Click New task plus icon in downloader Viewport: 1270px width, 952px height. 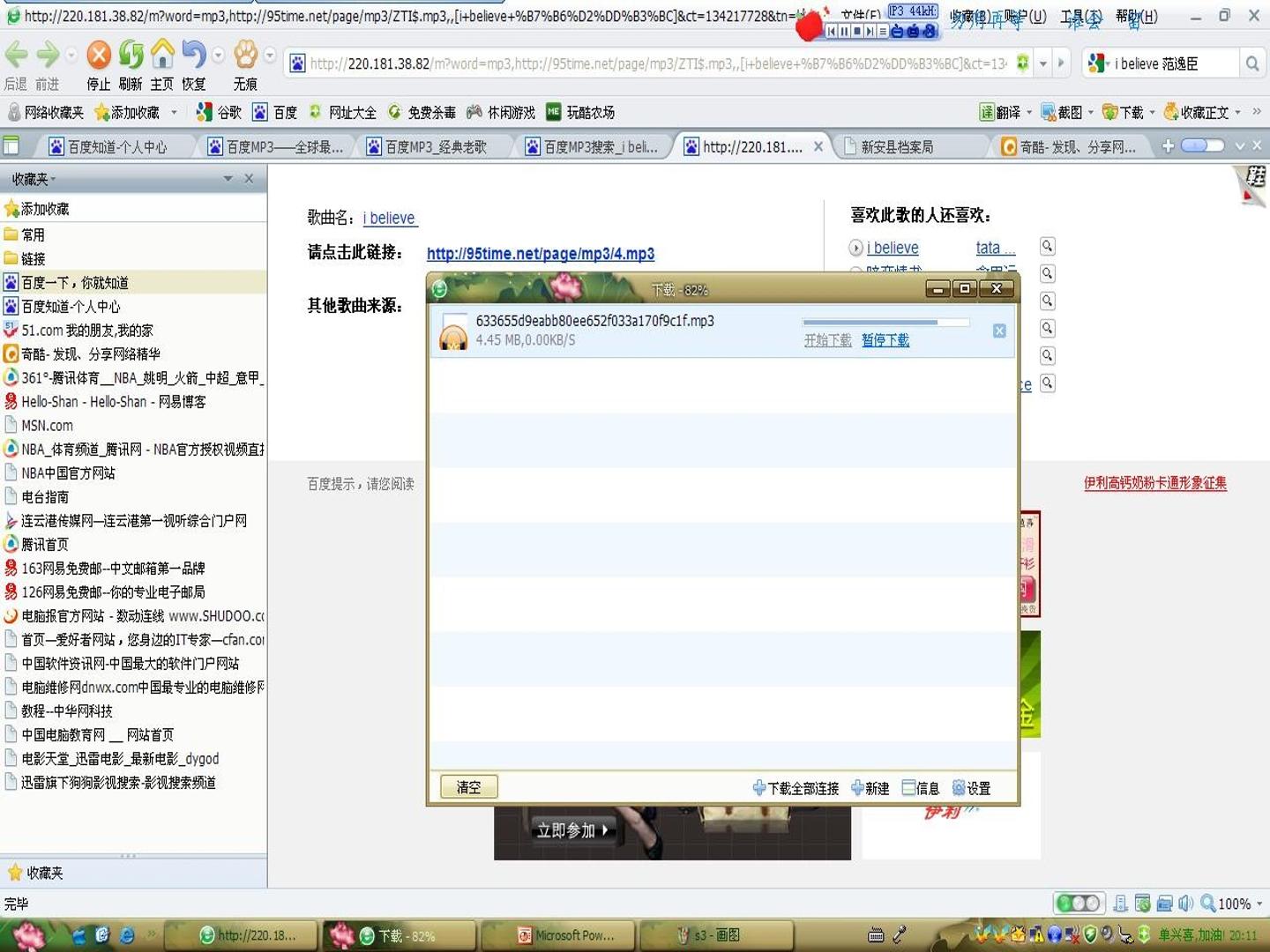pos(870,788)
